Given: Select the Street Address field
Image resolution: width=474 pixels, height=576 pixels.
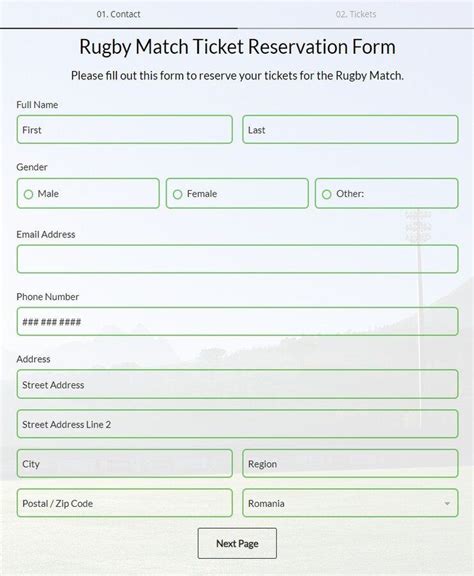Looking at the screenshot, I should 237,384.
